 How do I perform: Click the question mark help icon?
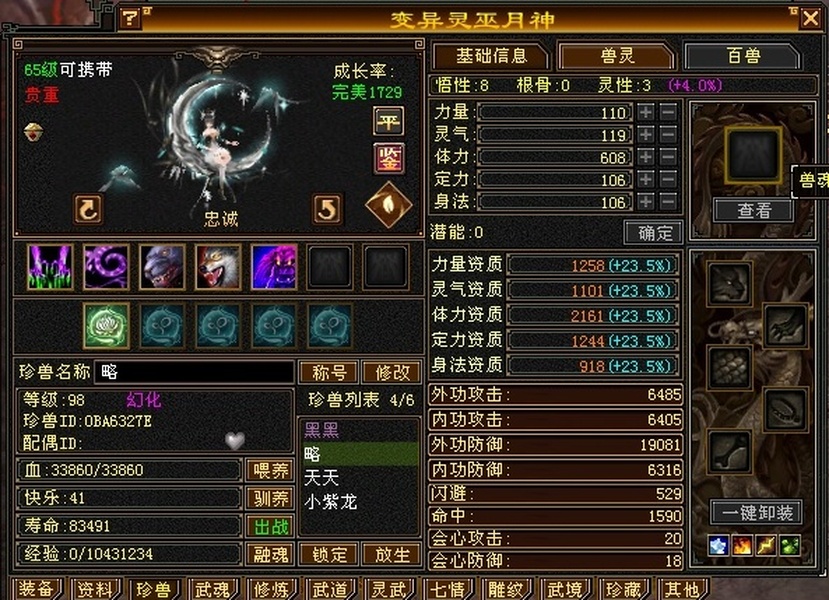pos(130,19)
